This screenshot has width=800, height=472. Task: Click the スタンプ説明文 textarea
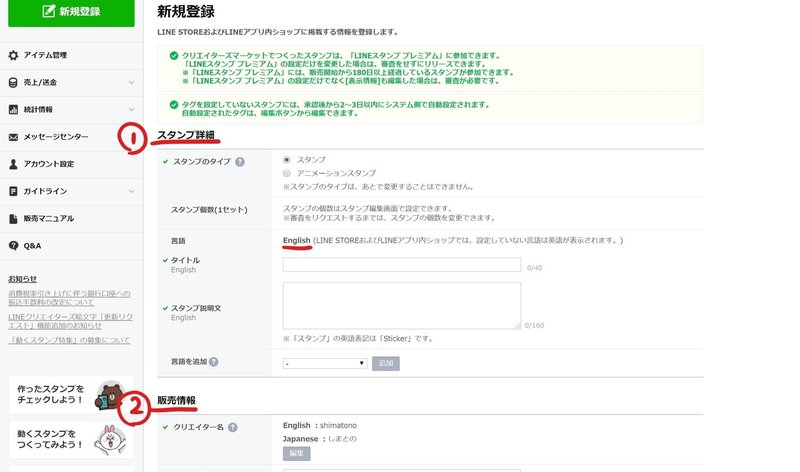point(402,305)
